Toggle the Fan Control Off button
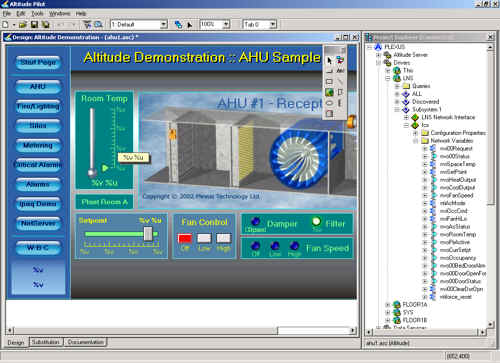The image size is (500, 363). 185,238
